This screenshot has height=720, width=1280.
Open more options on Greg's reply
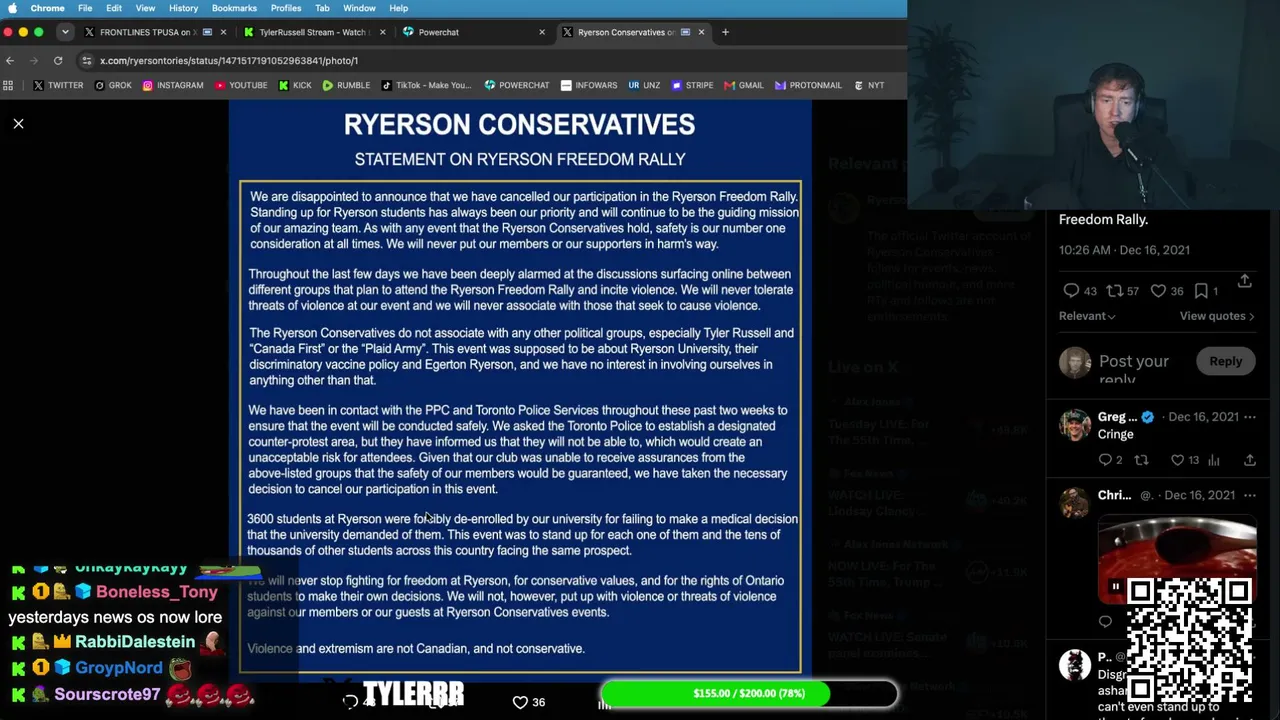tap(1249, 417)
